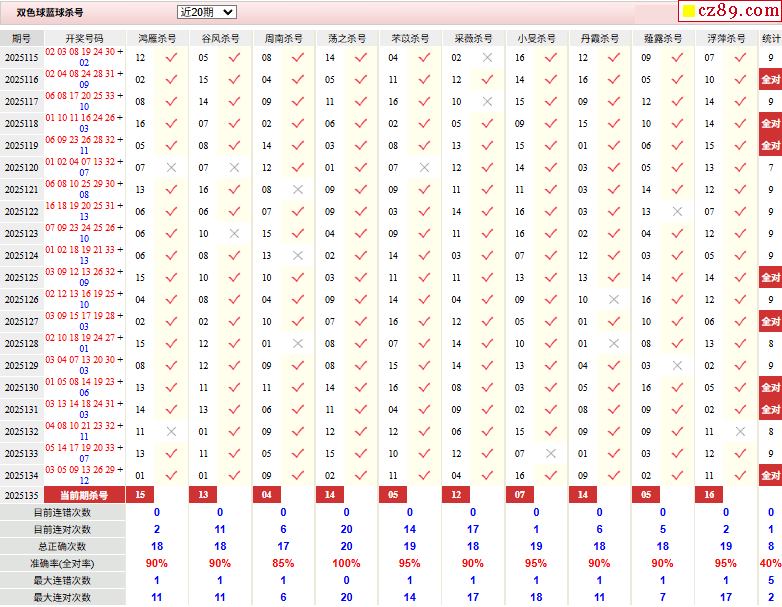Click the gray X in 浮萍杀号 for 2025132
782x607 pixels.
coord(740,432)
